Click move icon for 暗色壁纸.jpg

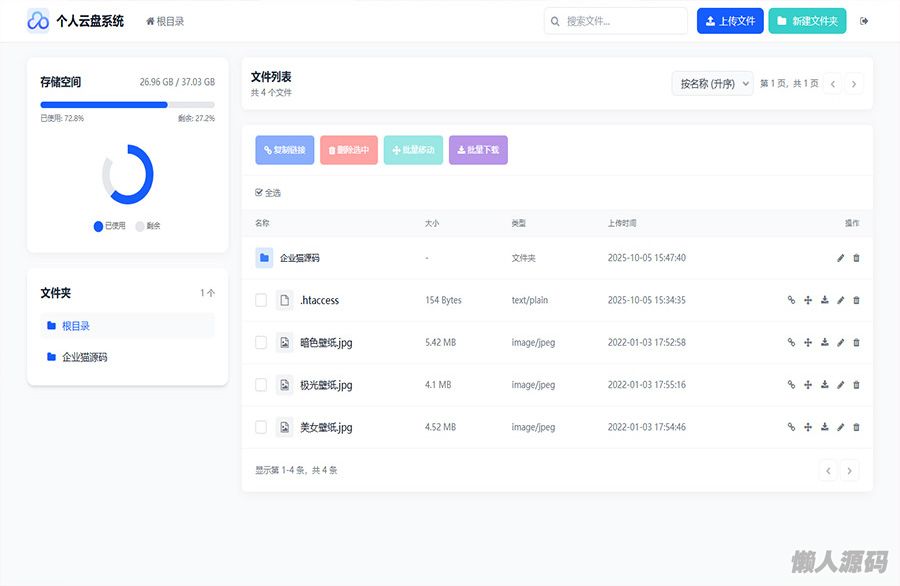coord(808,342)
